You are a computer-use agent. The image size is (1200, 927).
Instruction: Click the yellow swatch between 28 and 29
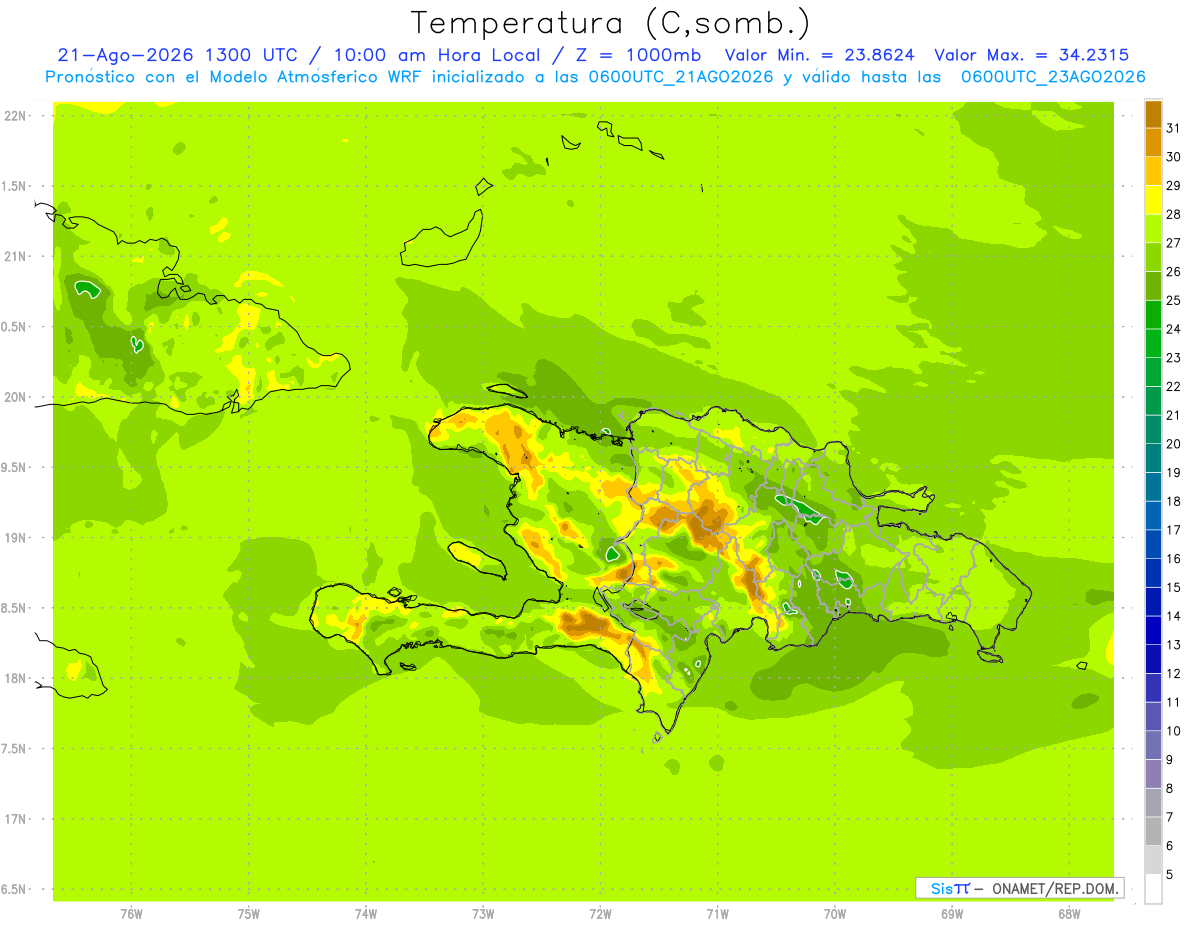(1153, 200)
